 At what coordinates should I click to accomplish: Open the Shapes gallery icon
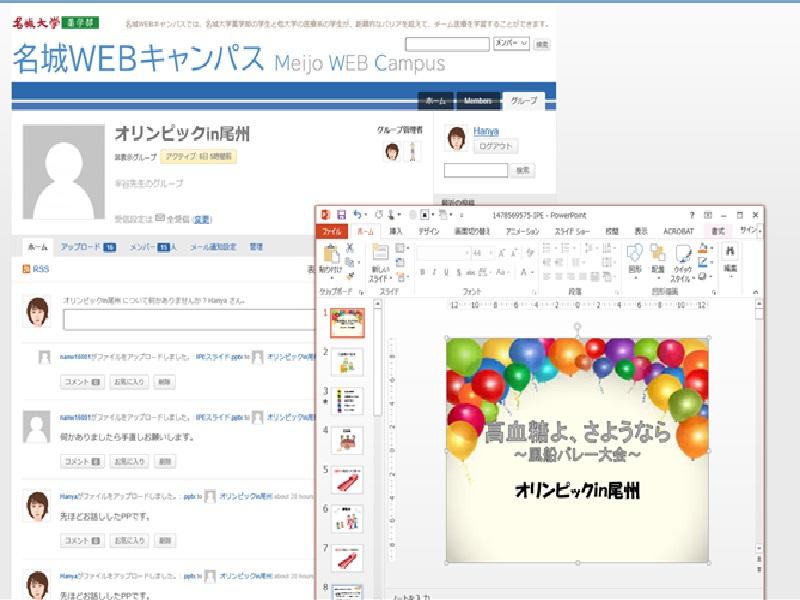tap(634, 253)
